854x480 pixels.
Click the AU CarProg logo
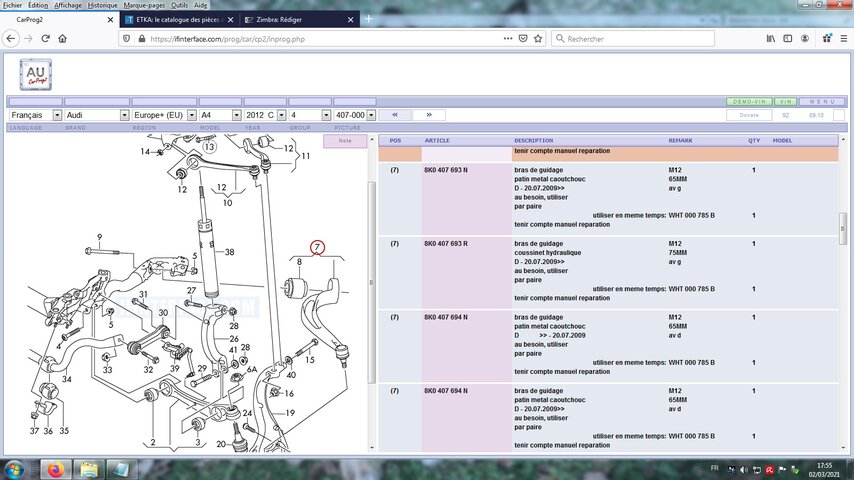point(35,74)
